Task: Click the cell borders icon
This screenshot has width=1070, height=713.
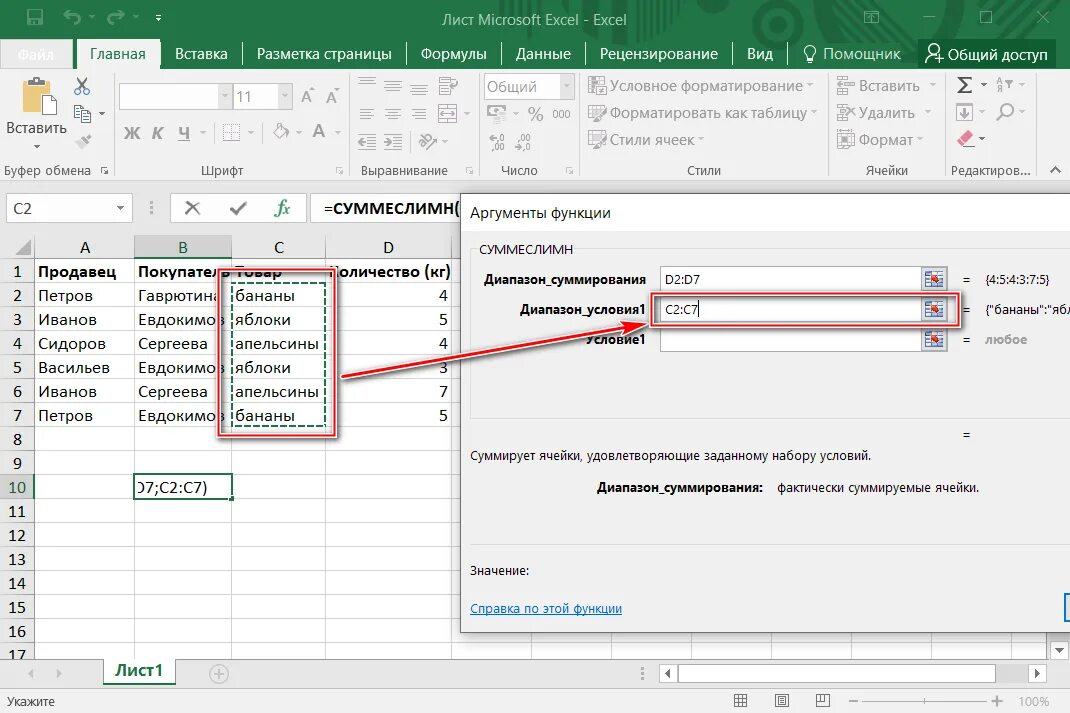Action: click(x=232, y=132)
